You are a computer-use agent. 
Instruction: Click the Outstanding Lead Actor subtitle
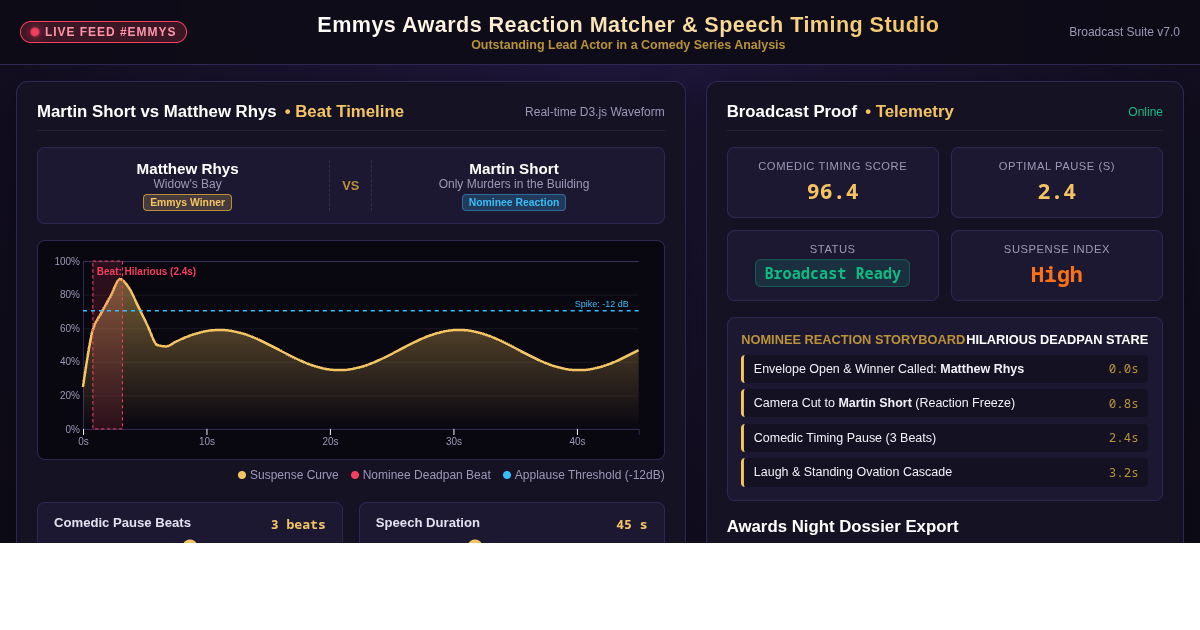click(628, 45)
